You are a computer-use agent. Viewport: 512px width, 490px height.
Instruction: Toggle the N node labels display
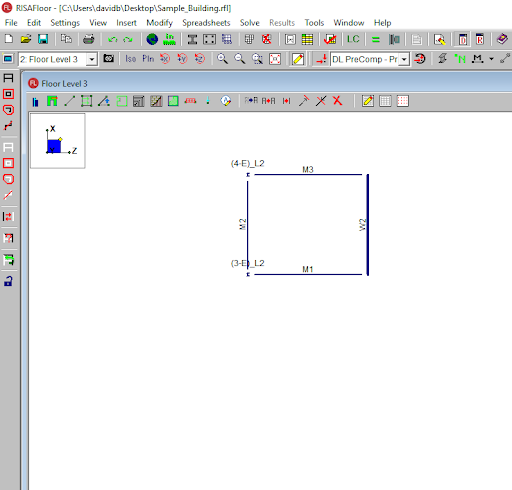click(x=460, y=59)
